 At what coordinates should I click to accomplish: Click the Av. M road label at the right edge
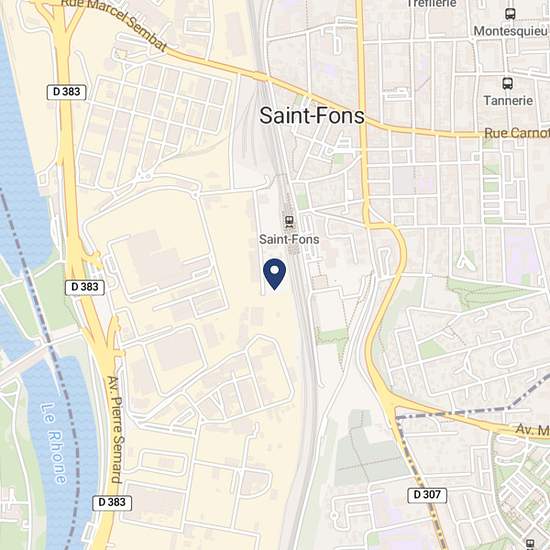(x=532, y=429)
